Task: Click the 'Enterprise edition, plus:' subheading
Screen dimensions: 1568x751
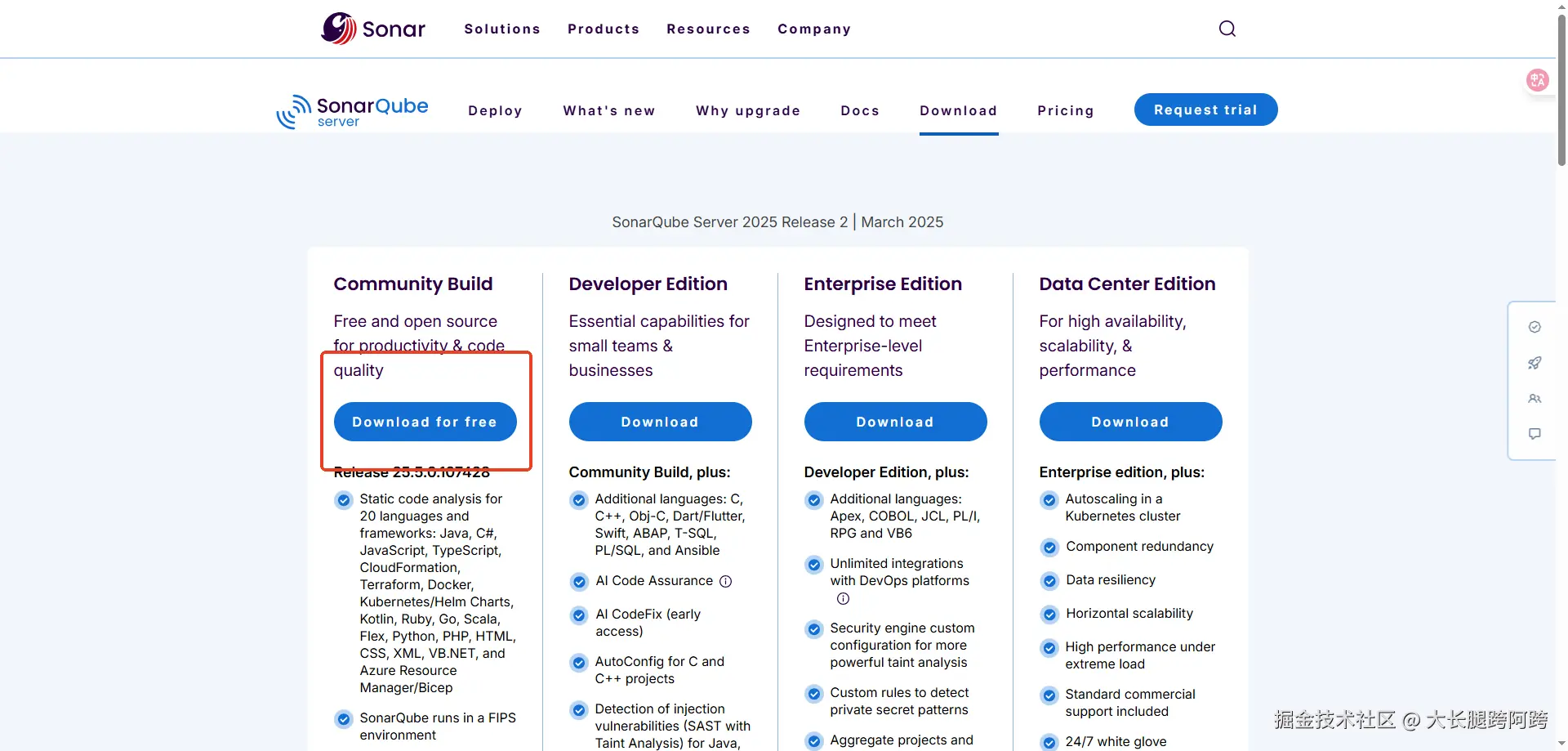Action: click(1122, 472)
